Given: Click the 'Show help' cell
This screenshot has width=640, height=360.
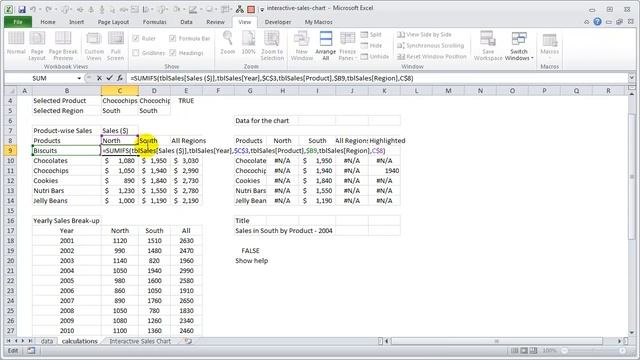Looking at the screenshot, I should 251,260.
